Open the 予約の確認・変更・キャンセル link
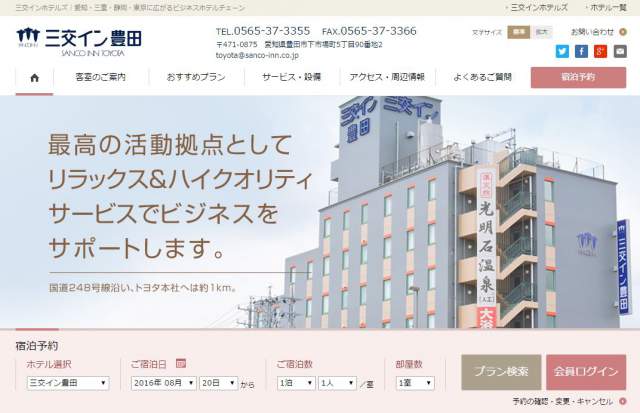 [563, 402]
